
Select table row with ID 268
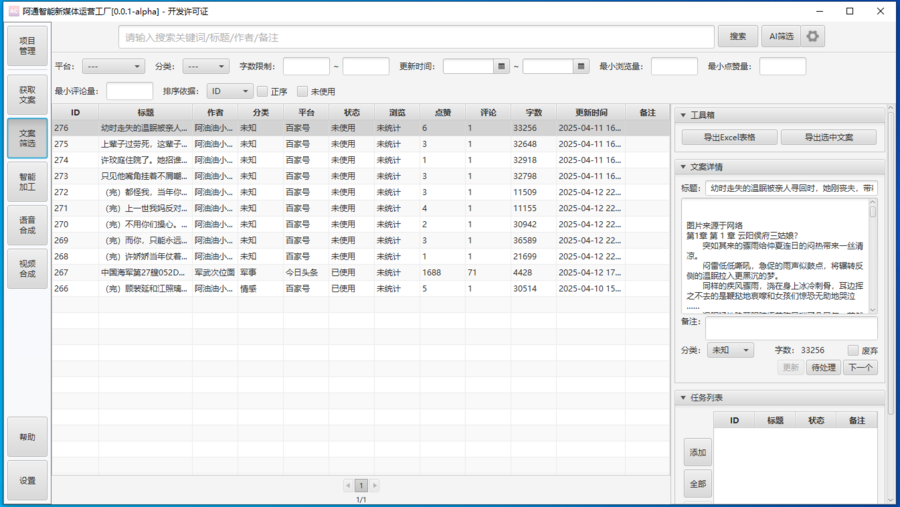361,257
